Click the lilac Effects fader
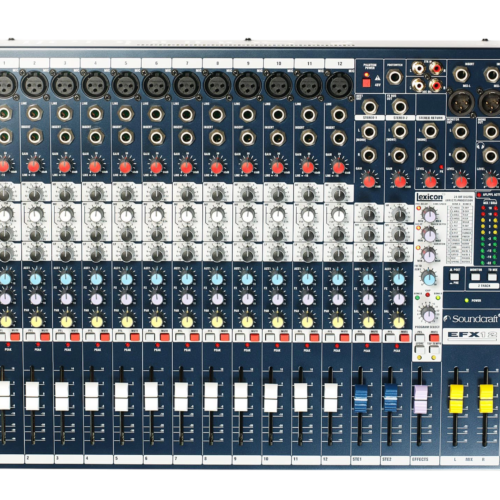Image resolution: width=500 pixels, height=500 pixels. (x=420, y=399)
